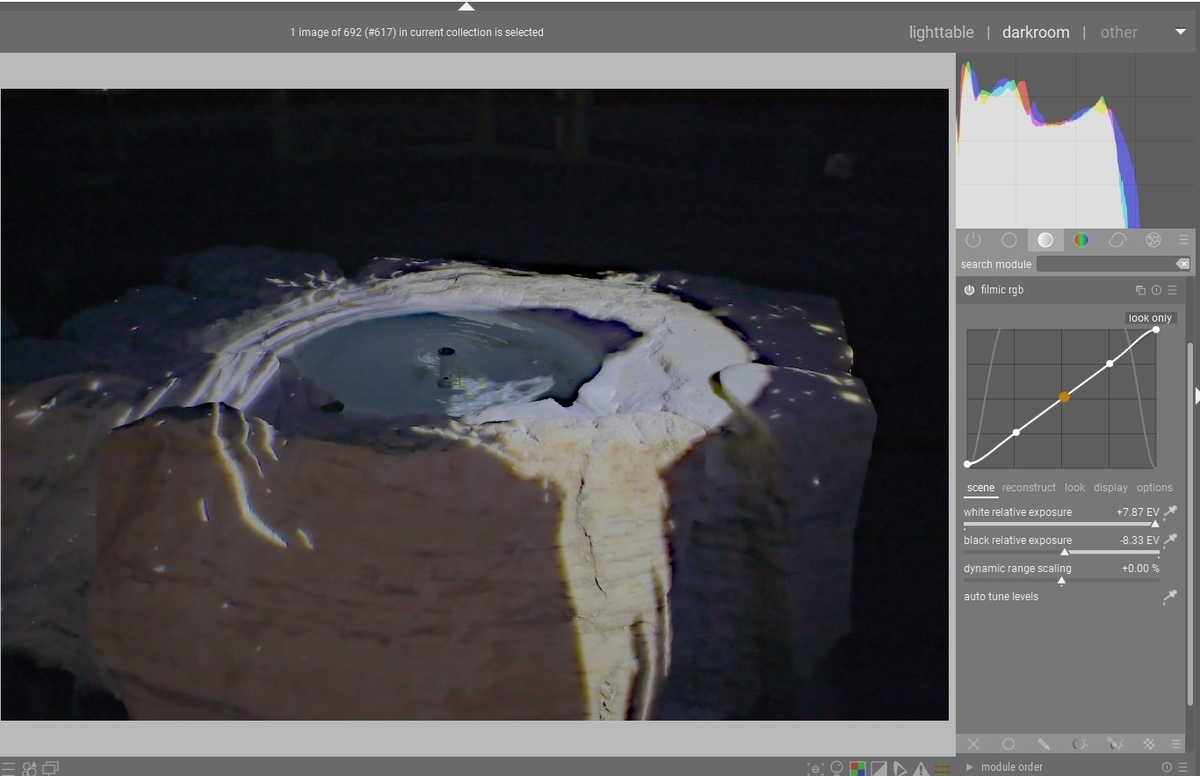Select drawn mask pencil icon
Image resolution: width=1200 pixels, height=776 pixels.
(x=1044, y=744)
